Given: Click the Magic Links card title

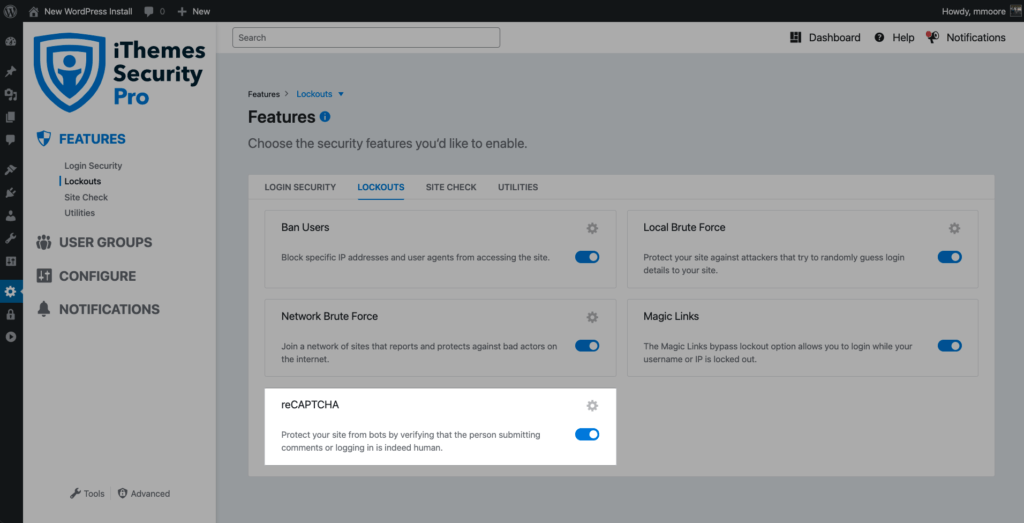Looking at the screenshot, I should pos(671,316).
